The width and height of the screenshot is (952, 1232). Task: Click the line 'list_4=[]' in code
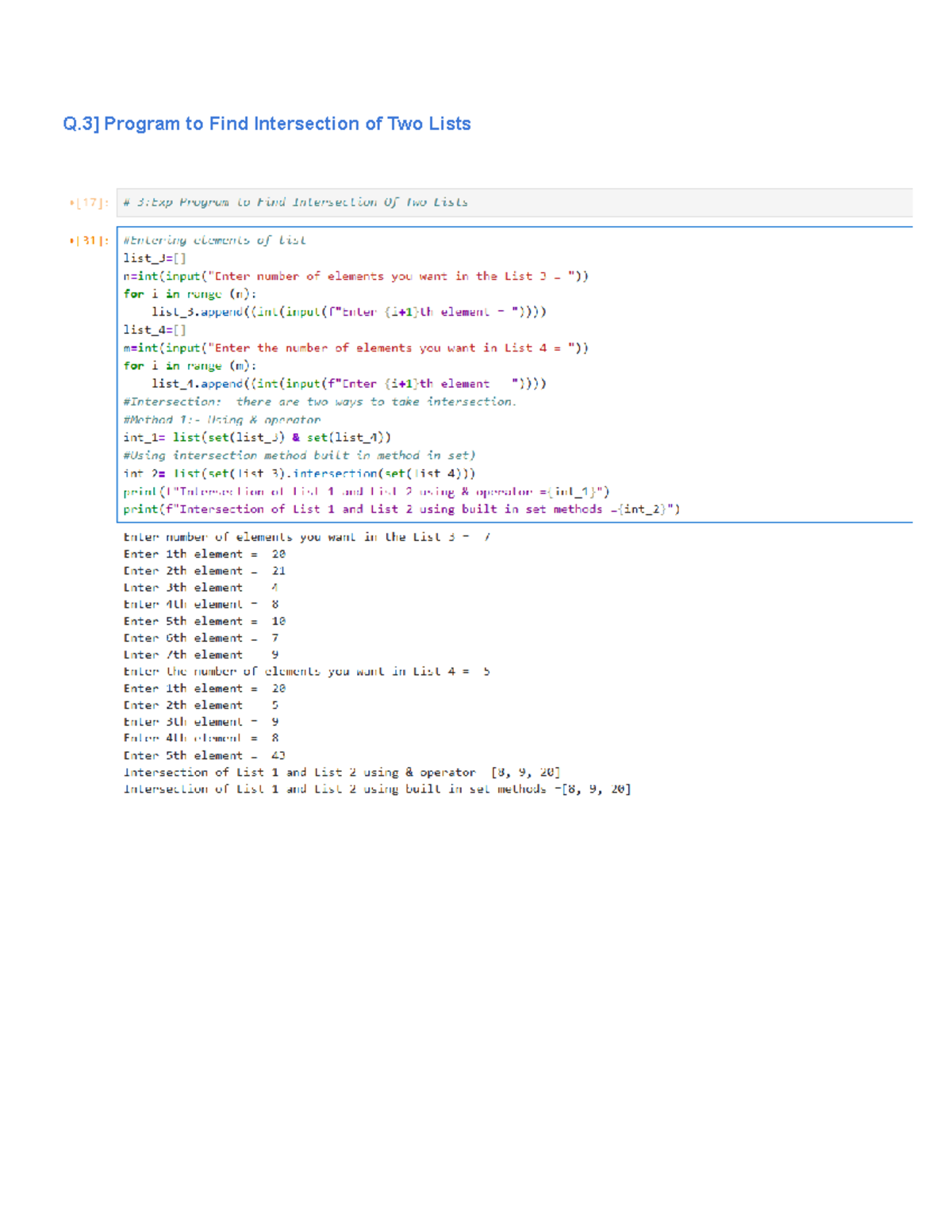pyautogui.click(x=155, y=330)
